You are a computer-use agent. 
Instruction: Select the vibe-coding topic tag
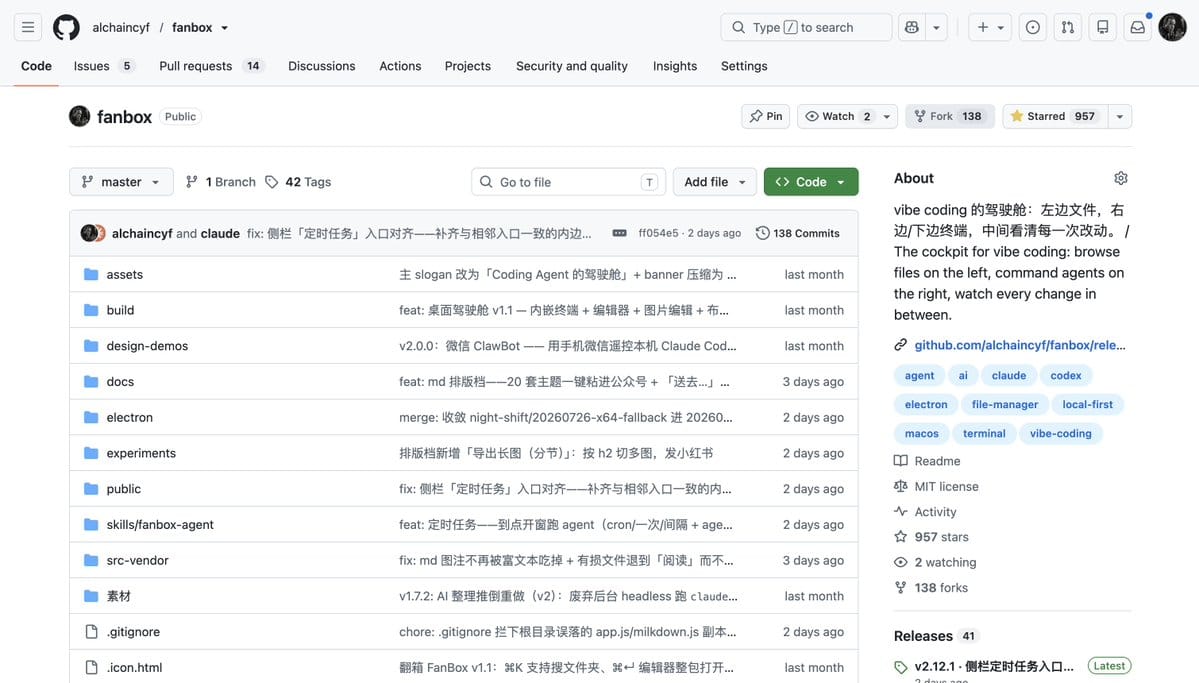pos(1061,434)
